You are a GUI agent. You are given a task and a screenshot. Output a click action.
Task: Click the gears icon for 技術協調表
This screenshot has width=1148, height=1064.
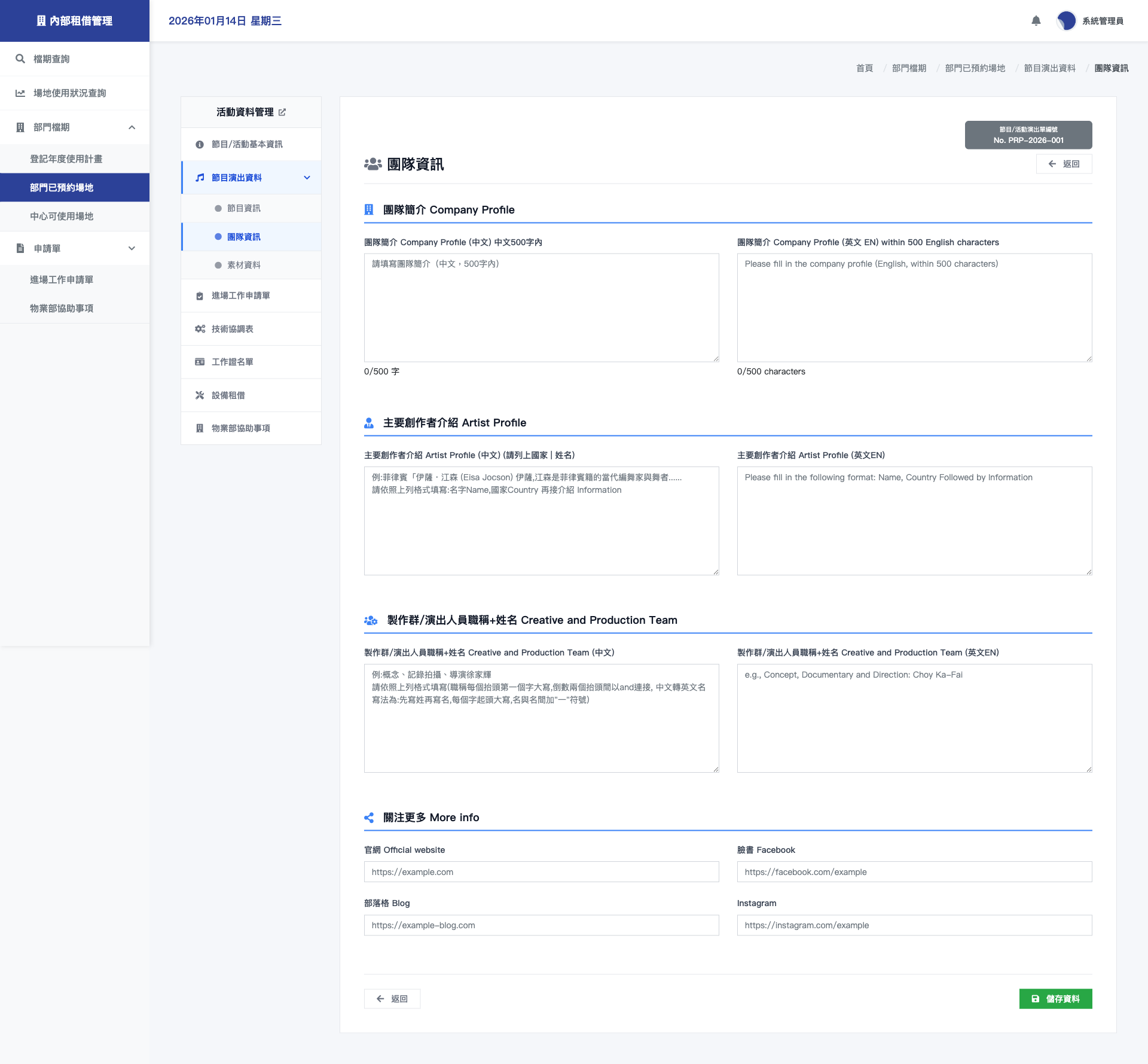click(x=200, y=329)
